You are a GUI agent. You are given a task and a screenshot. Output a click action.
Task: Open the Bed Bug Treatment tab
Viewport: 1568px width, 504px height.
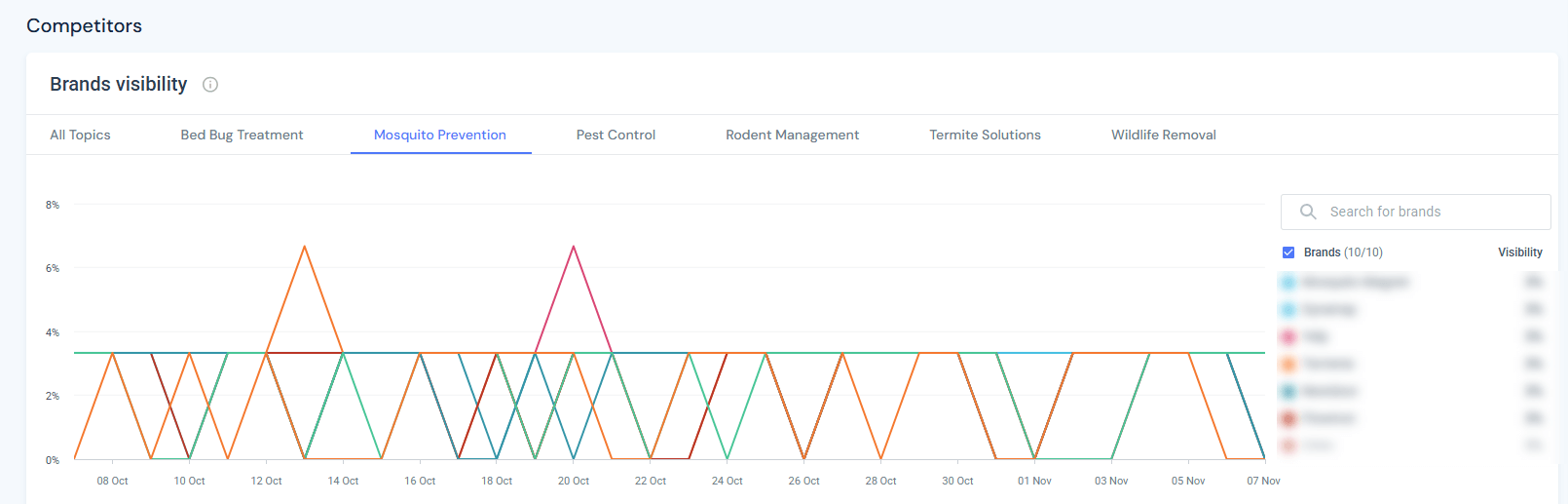pos(242,135)
